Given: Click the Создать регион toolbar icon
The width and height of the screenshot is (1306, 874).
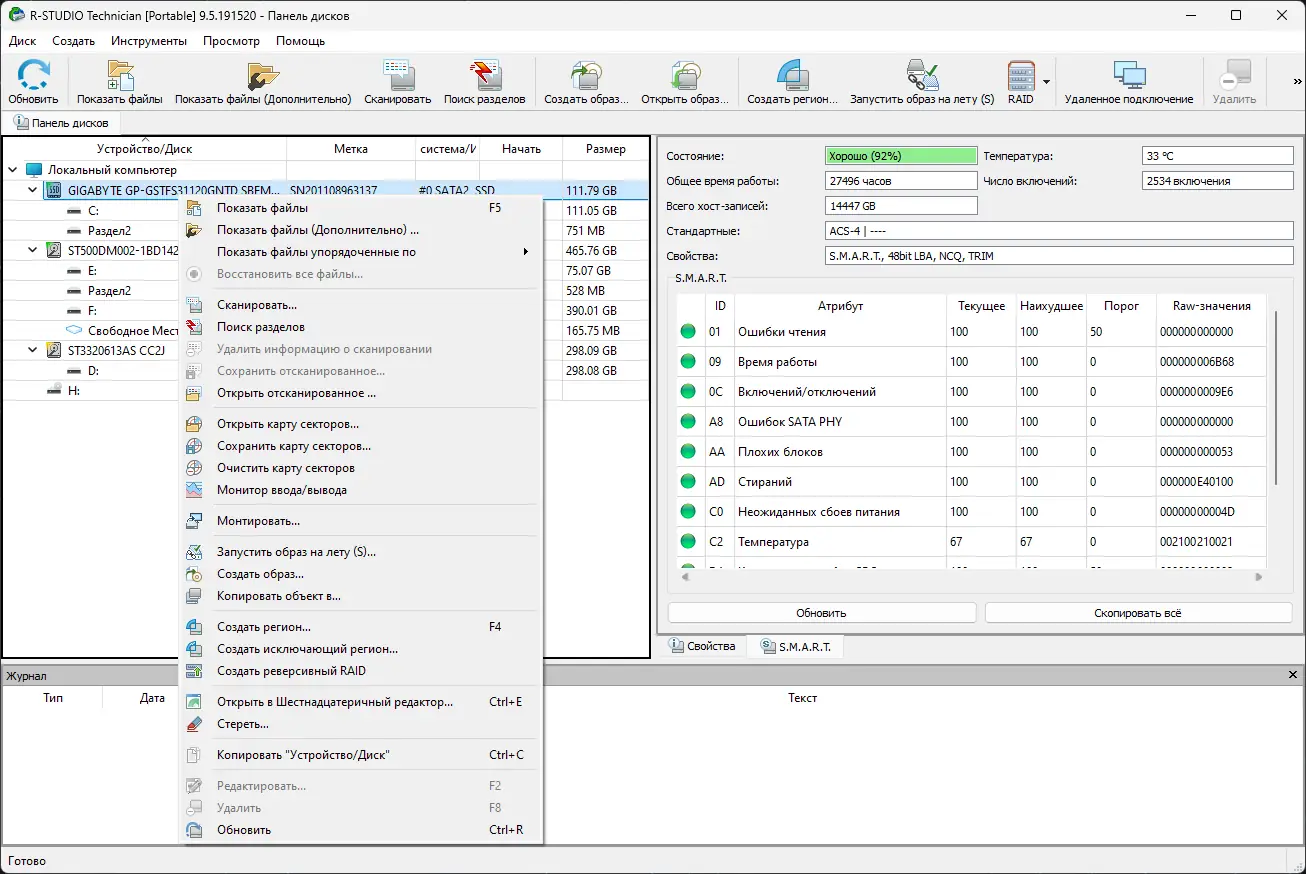Looking at the screenshot, I should tap(791, 80).
